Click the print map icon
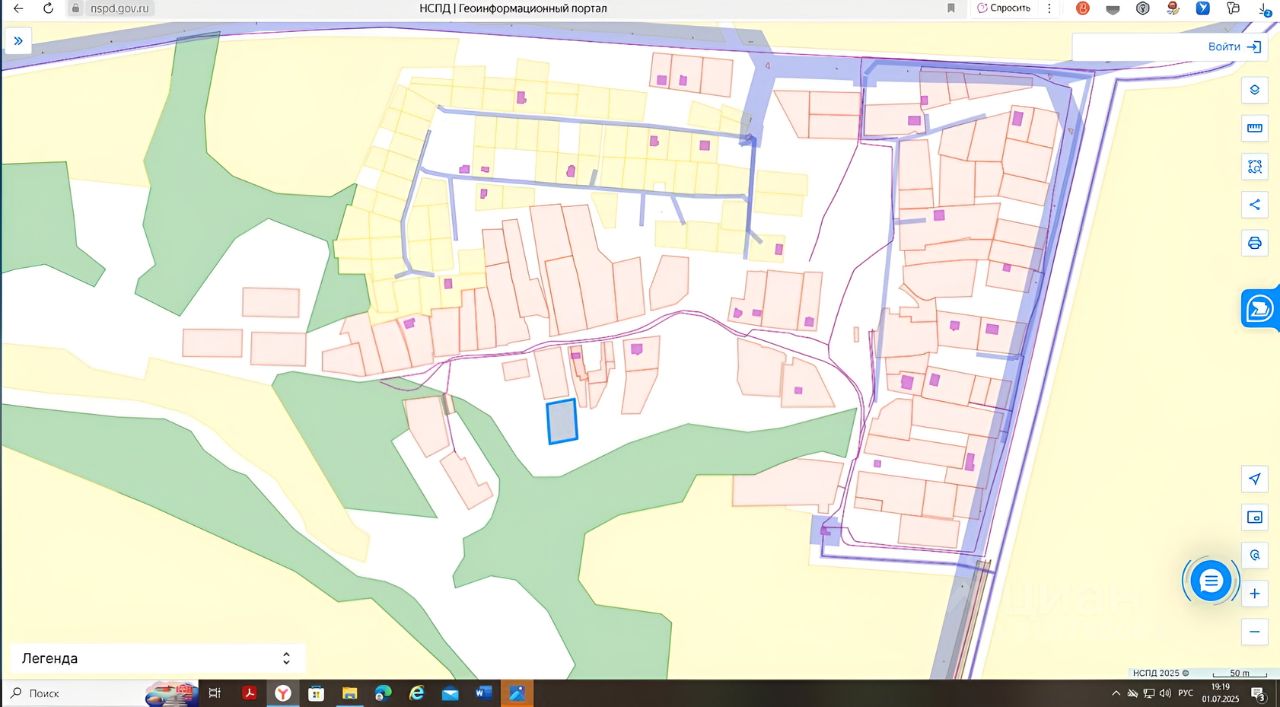The width and height of the screenshot is (1280, 707). click(1254, 243)
